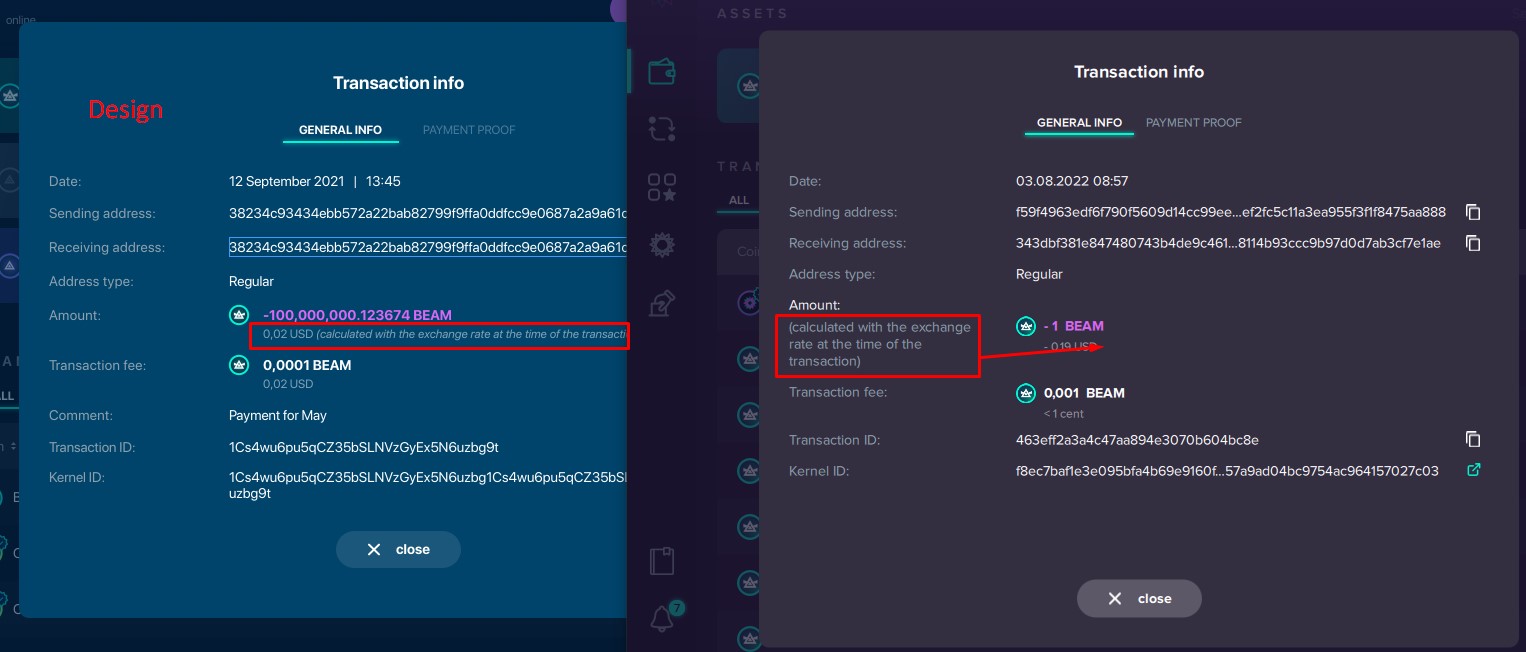Close the Design transaction dialog
The height and width of the screenshot is (652, 1526).
[398, 549]
